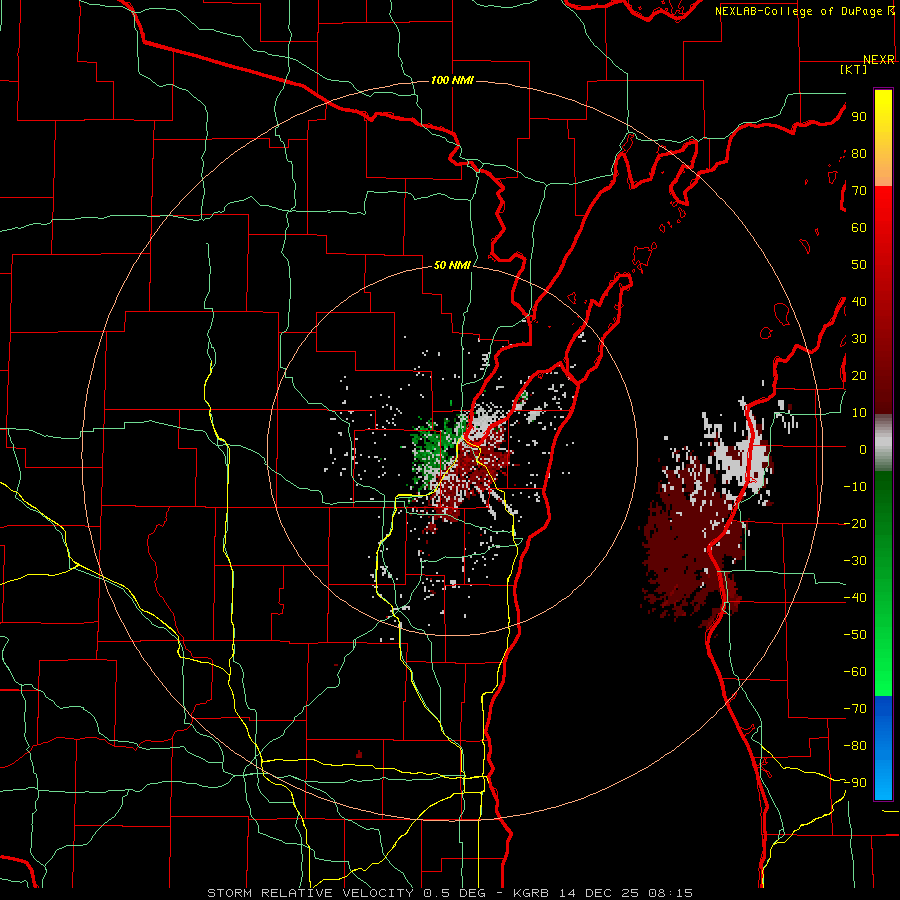Select the -70 scale value
This screenshot has height=900, width=900.
(x=855, y=709)
